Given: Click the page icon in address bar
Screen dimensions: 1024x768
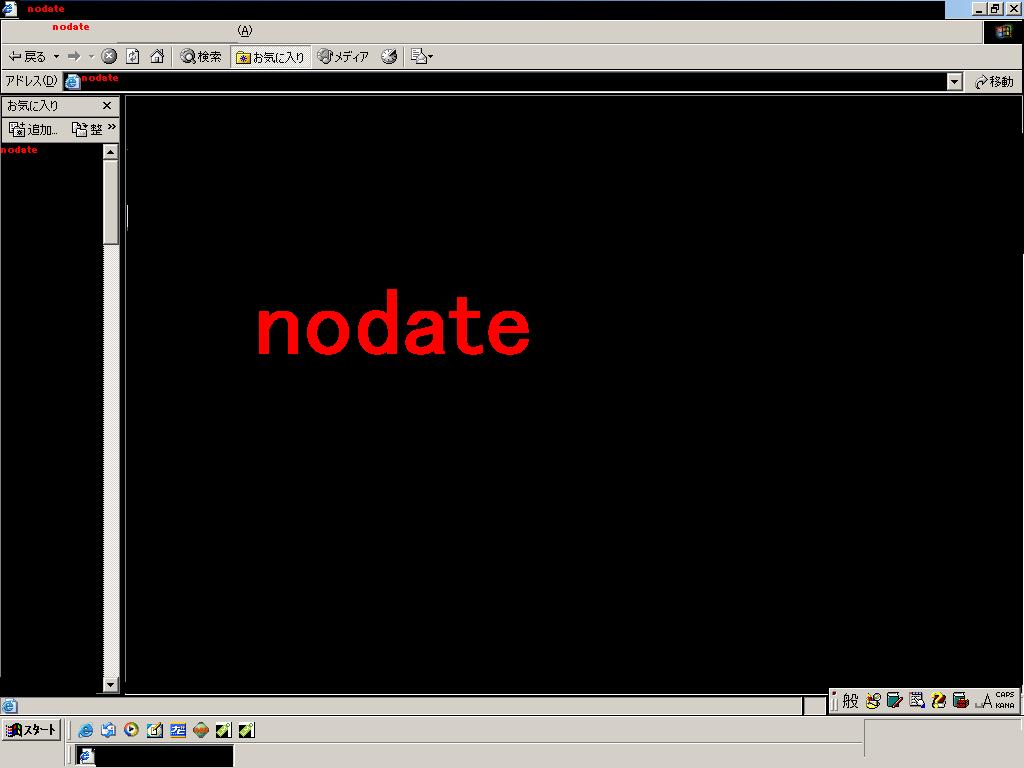Looking at the screenshot, I should pos(72,82).
